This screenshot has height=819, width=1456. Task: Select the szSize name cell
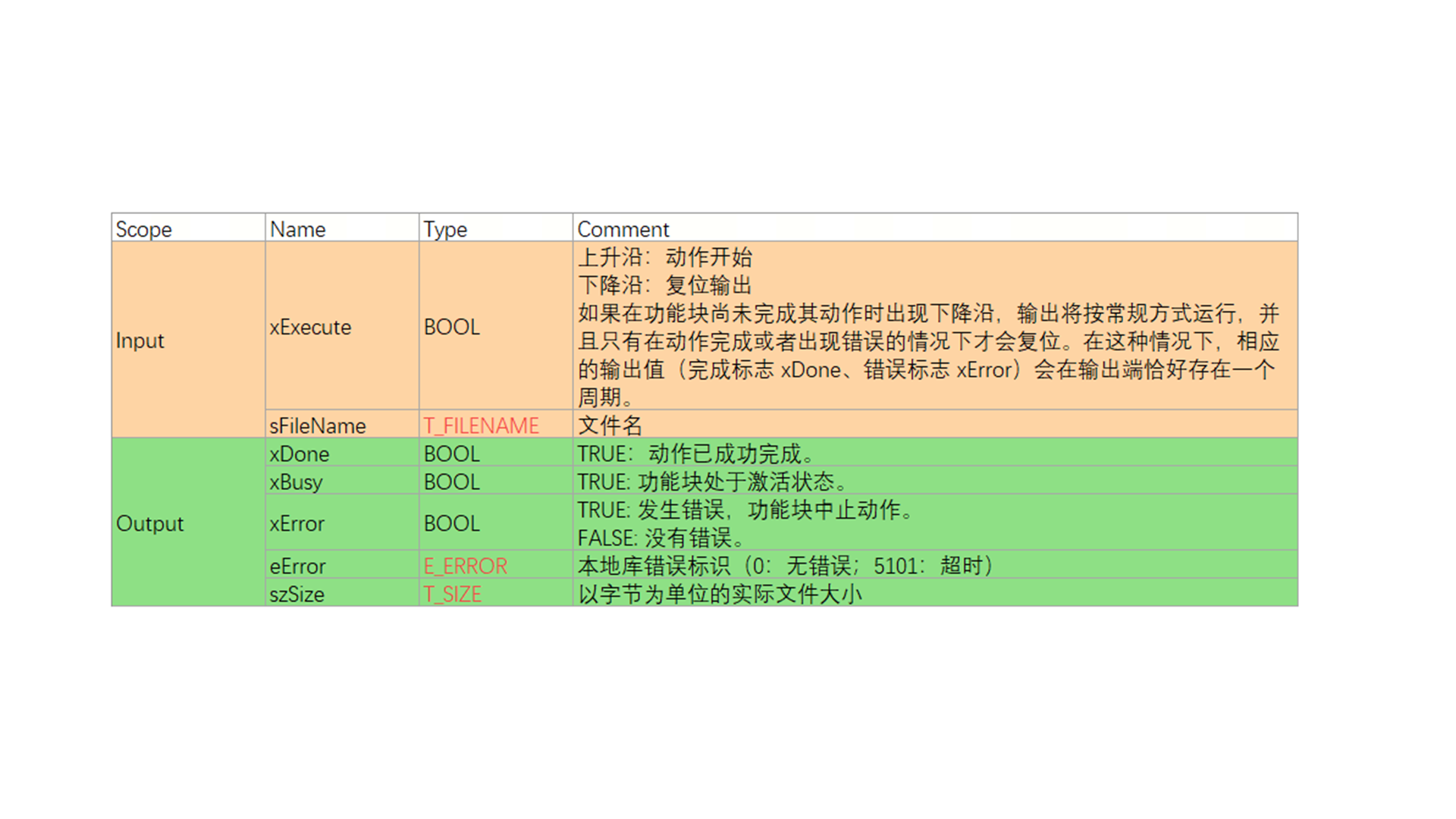[297, 594]
